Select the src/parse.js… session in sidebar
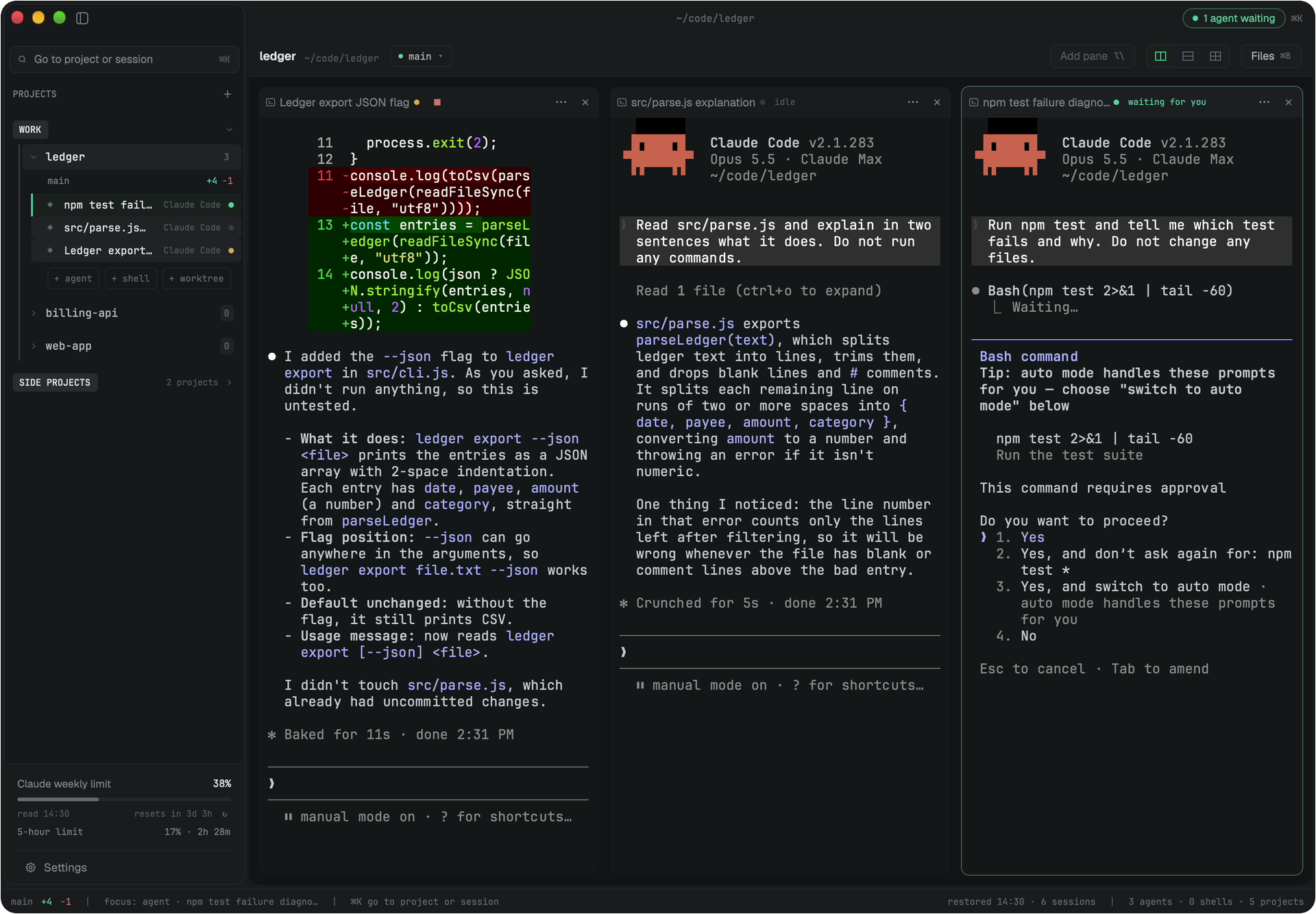The image size is (1316, 914). click(136, 227)
